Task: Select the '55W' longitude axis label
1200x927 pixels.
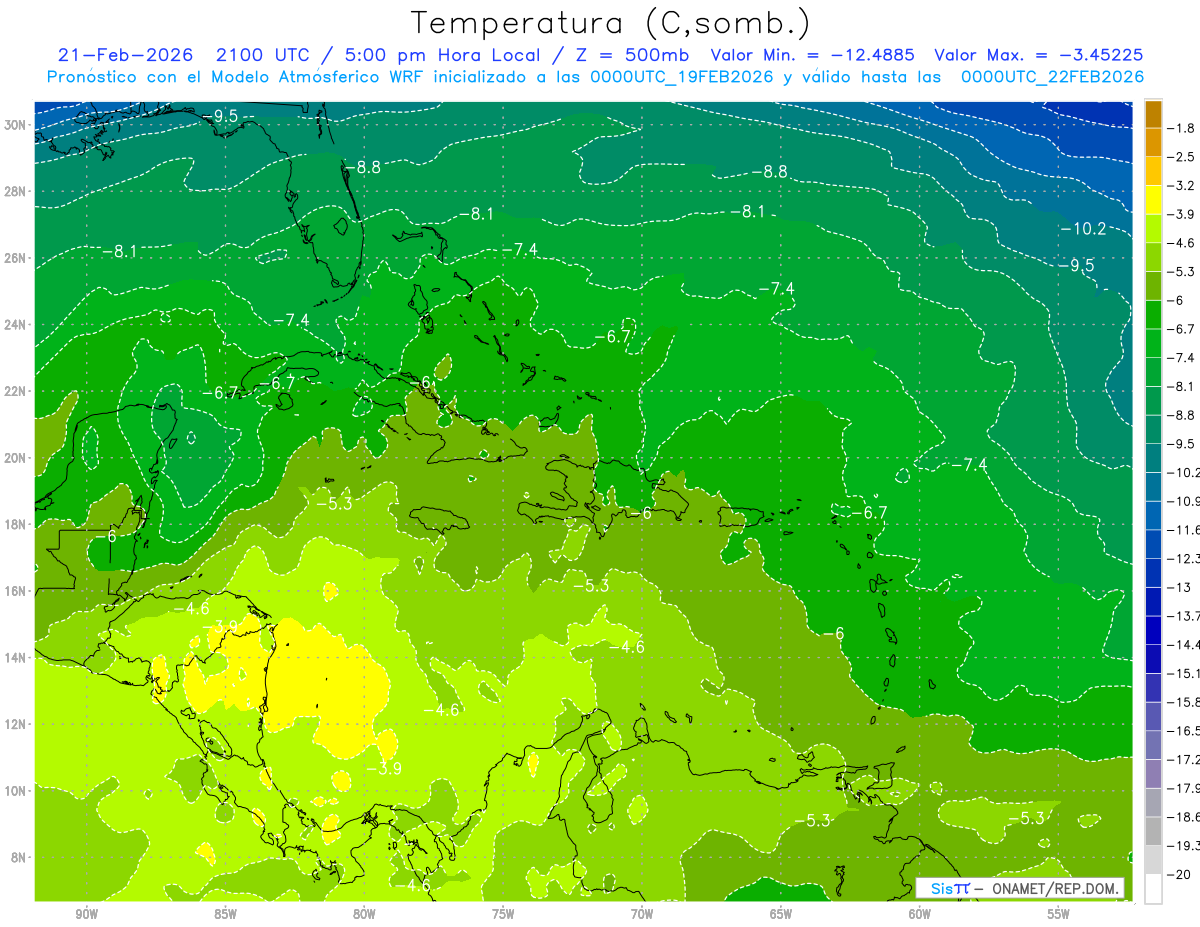Action: [1059, 914]
